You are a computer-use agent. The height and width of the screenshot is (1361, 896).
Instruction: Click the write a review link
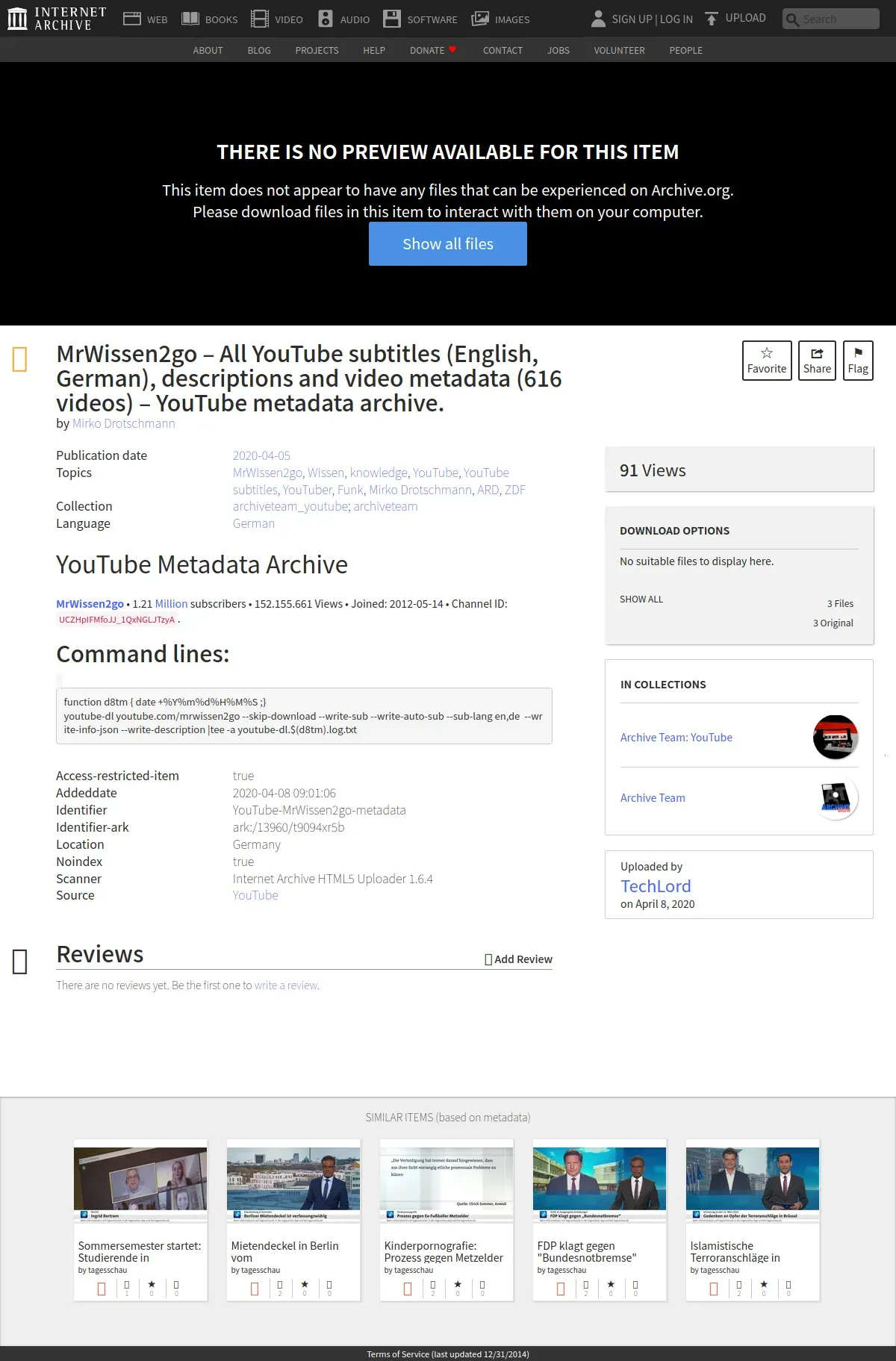click(x=286, y=985)
